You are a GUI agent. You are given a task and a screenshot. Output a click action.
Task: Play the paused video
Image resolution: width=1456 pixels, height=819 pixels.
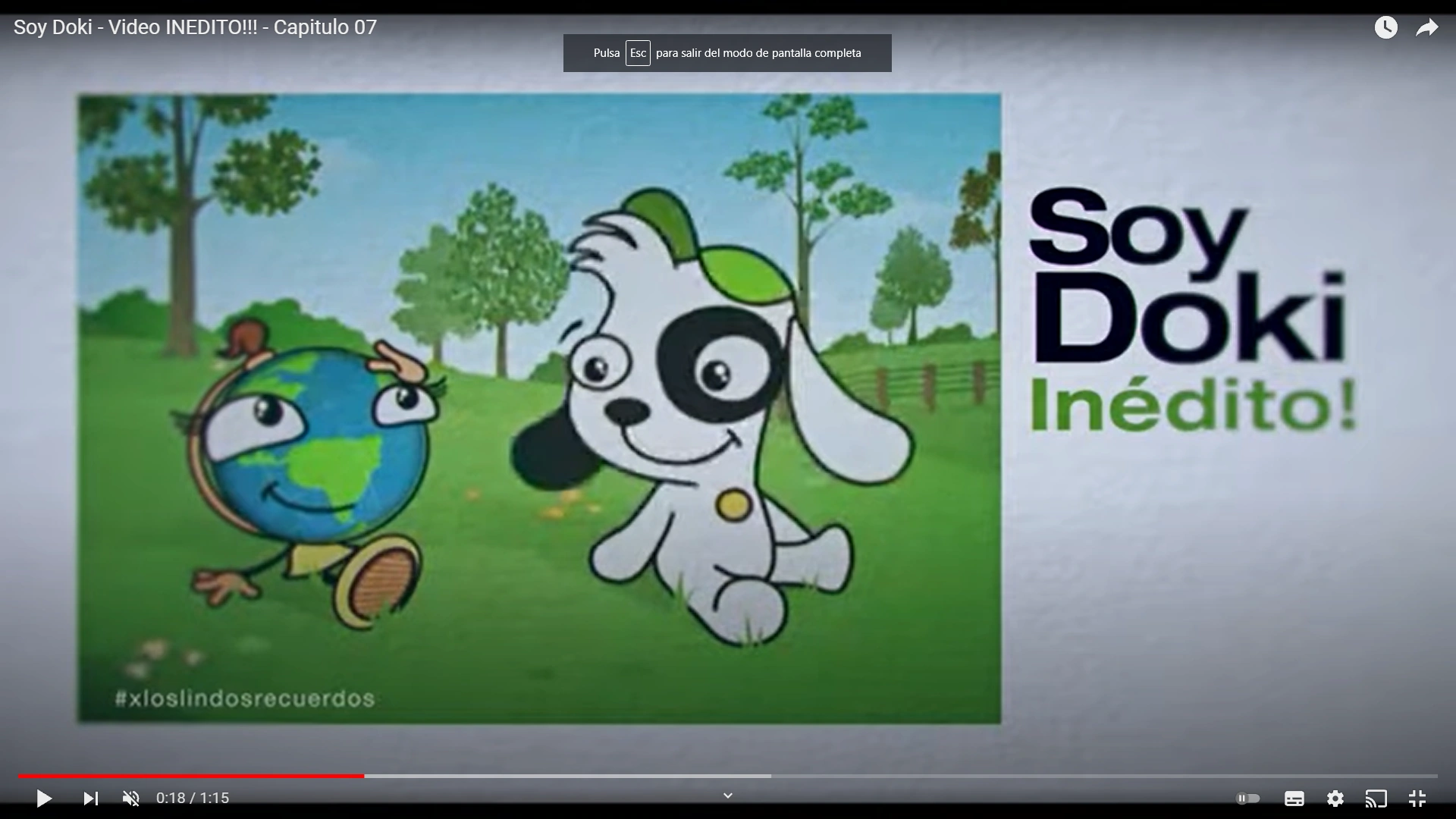[x=44, y=798]
